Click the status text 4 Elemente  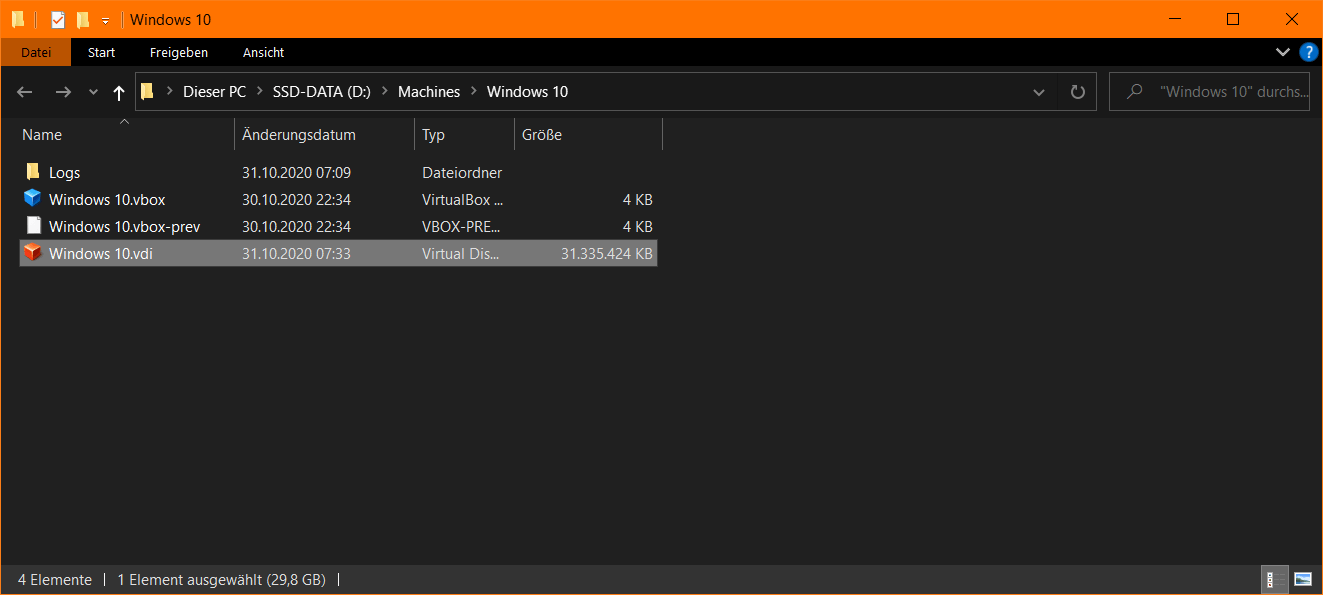[x=55, y=580]
